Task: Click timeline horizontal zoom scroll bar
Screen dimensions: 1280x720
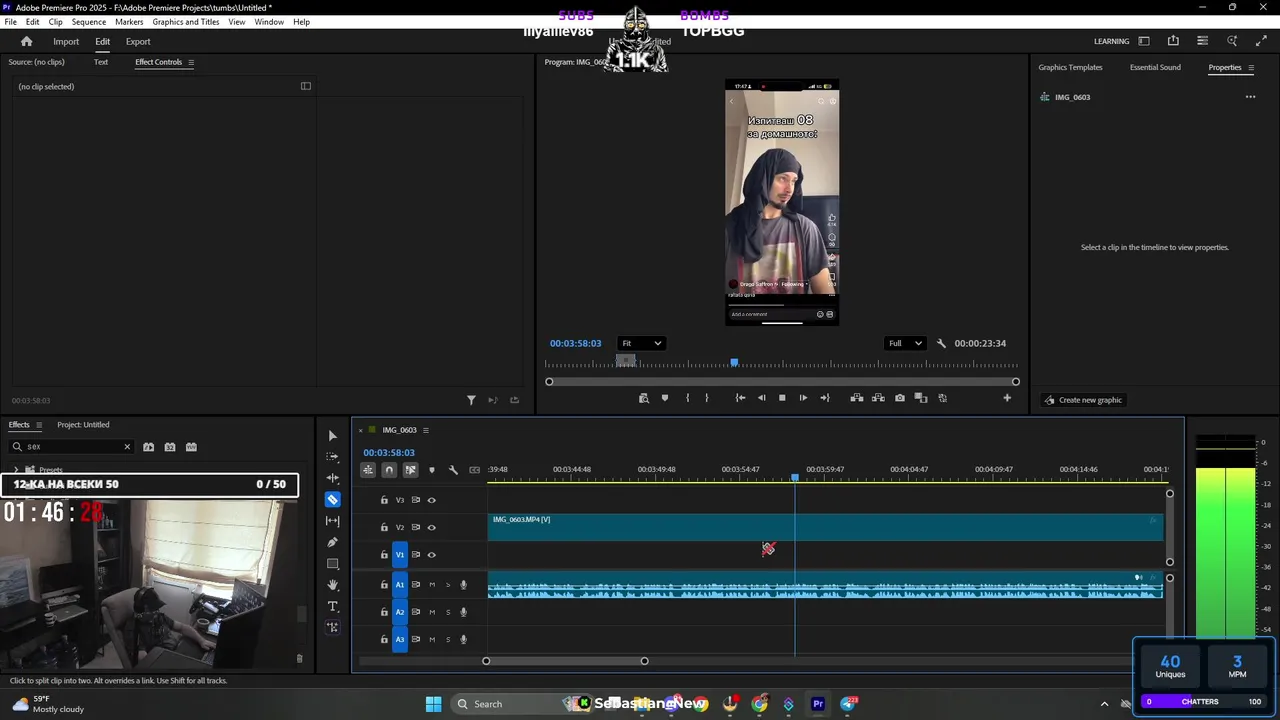Action: [x=565, y=661]
